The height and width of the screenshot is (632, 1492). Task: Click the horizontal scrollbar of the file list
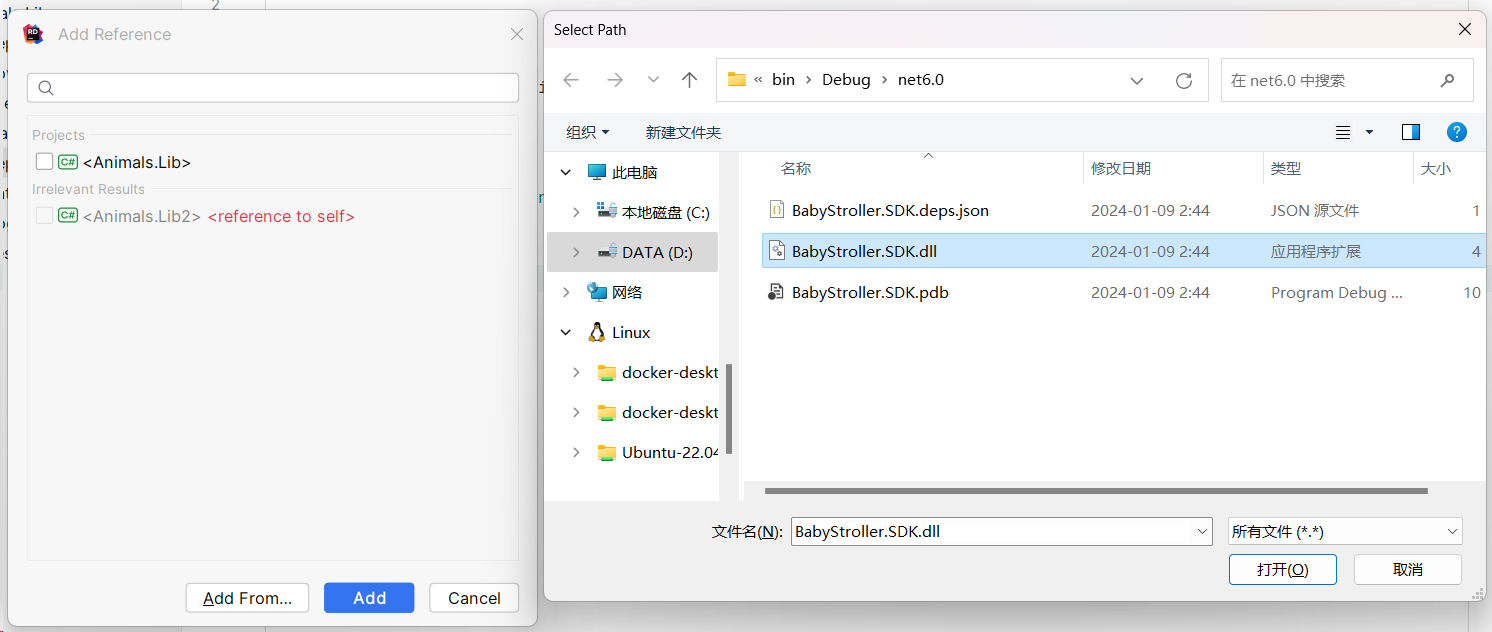point(1096,491)
